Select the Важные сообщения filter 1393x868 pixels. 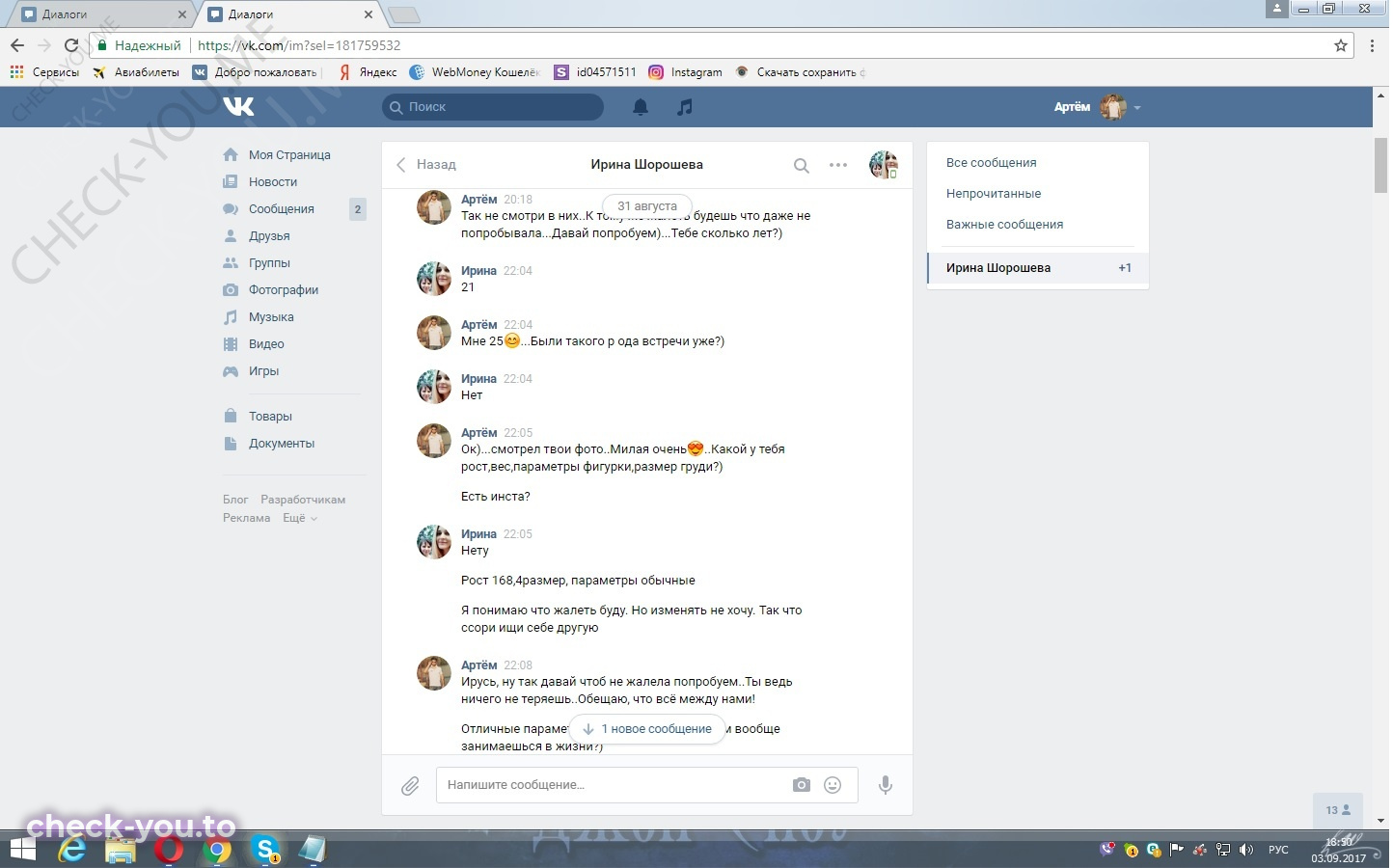point(1004,225)
